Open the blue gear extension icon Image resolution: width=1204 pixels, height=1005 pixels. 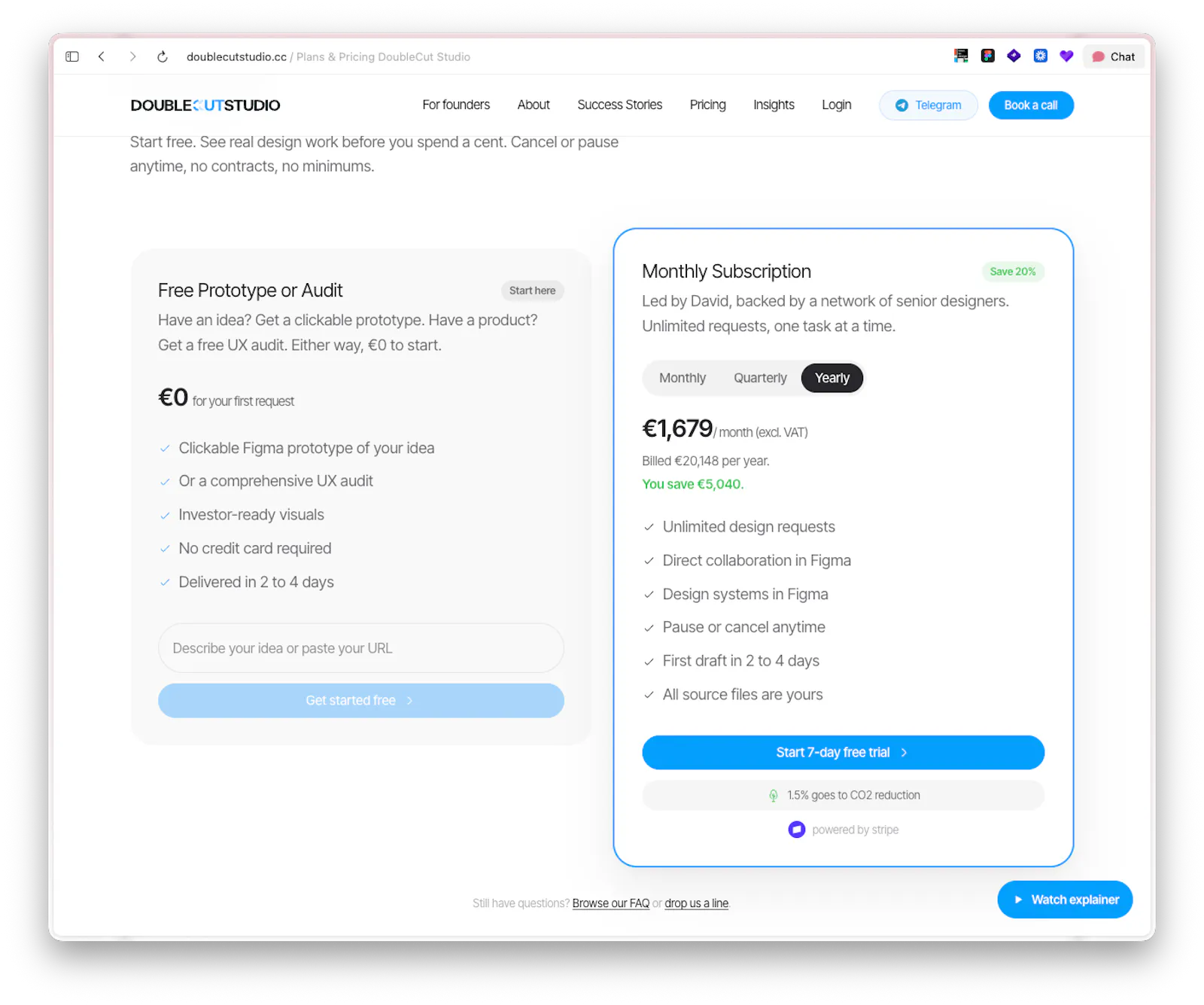click(1040, 56)
